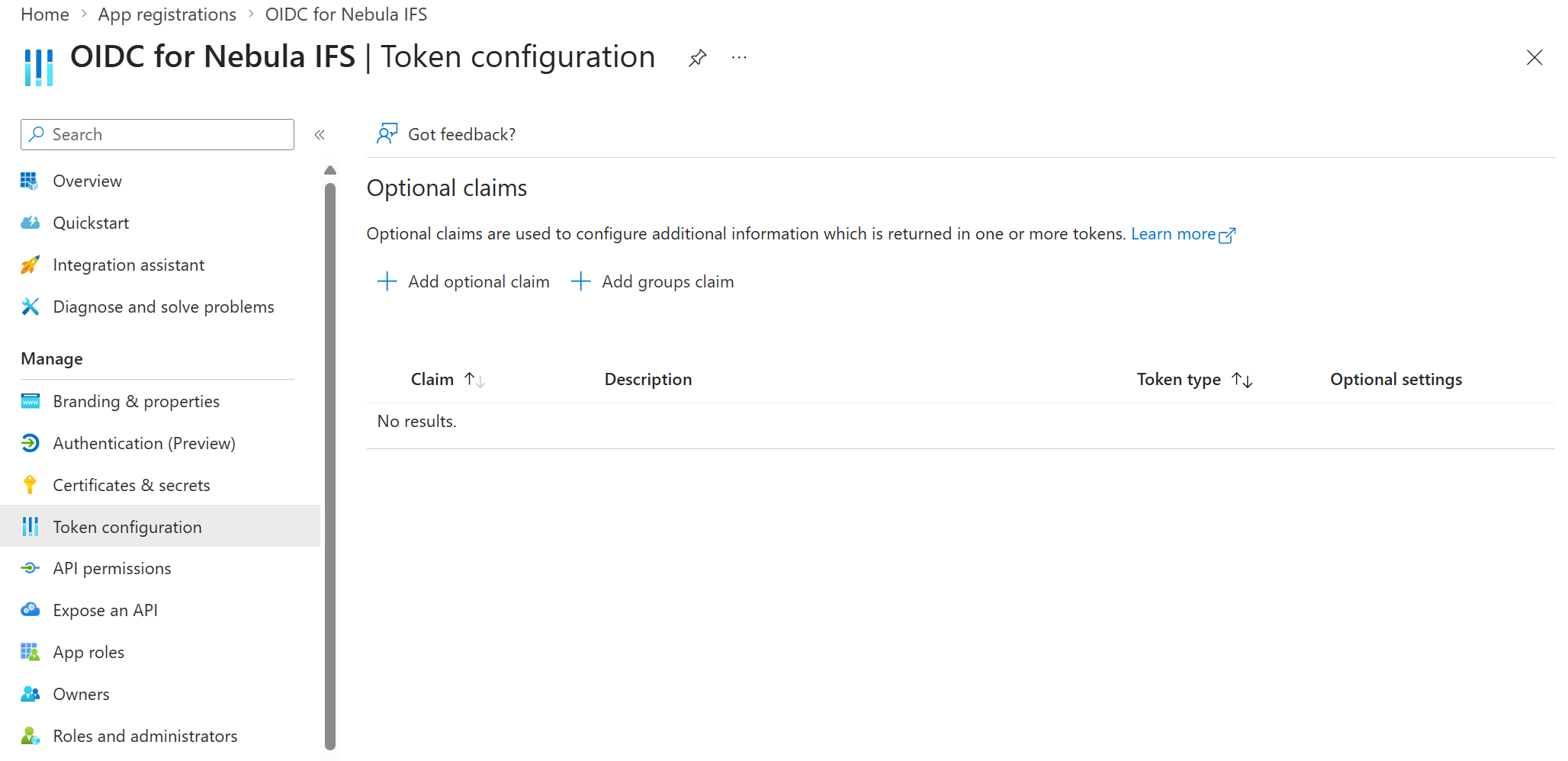Click the Expose an API cloud icon
Screen dimensions: 1568x761
(30, 610)
